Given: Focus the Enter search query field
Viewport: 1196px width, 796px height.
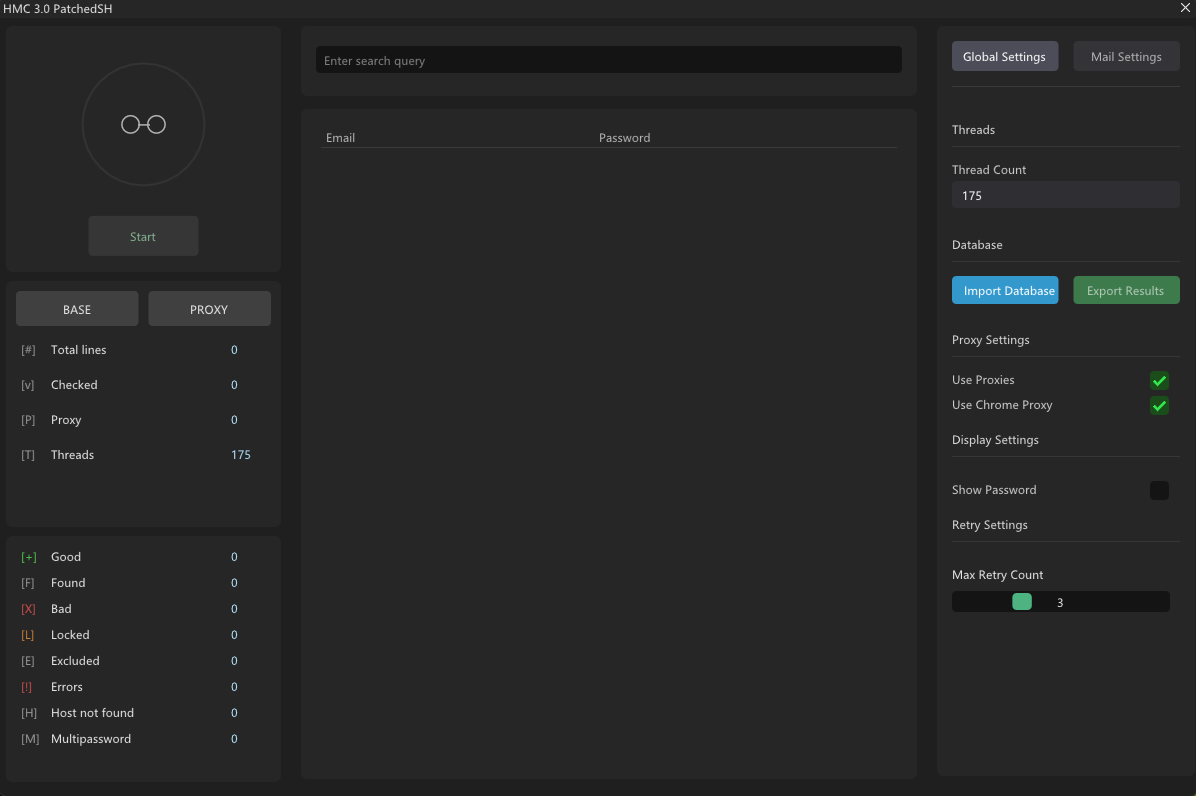Looking at the screenshot, I should 608,61.
